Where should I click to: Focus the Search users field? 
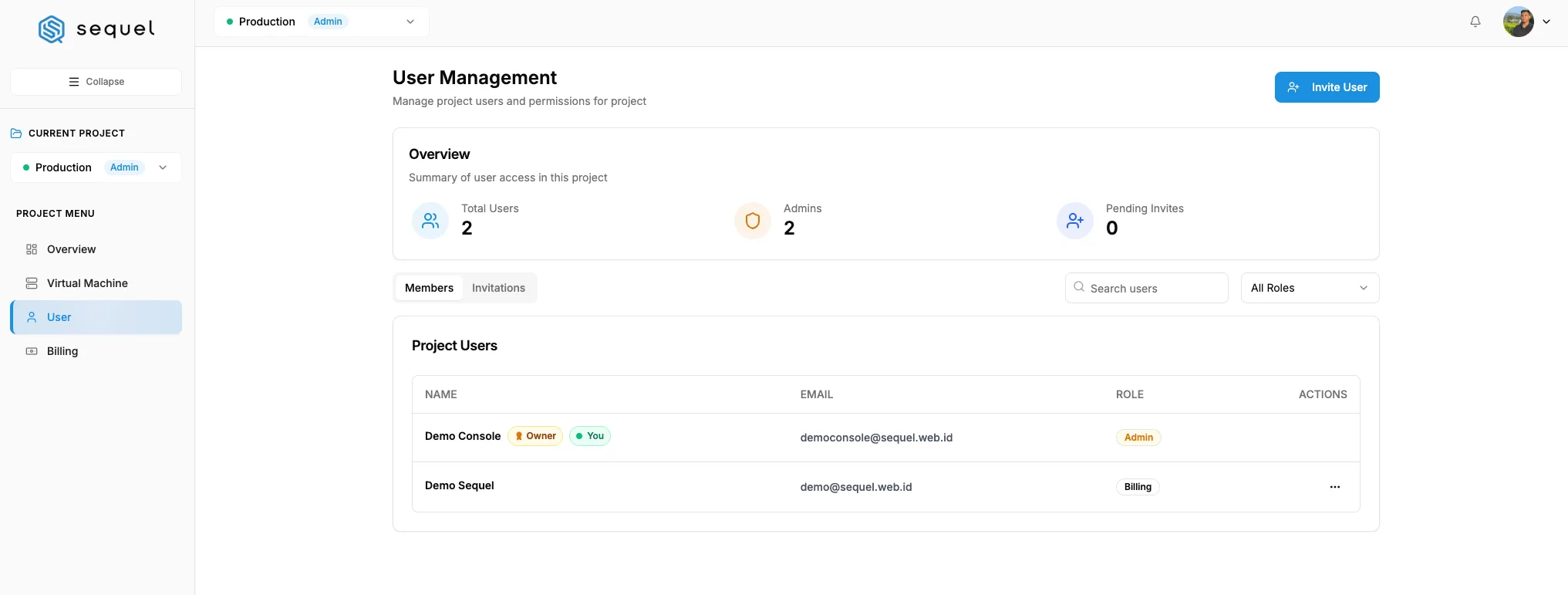[1146, 288]
